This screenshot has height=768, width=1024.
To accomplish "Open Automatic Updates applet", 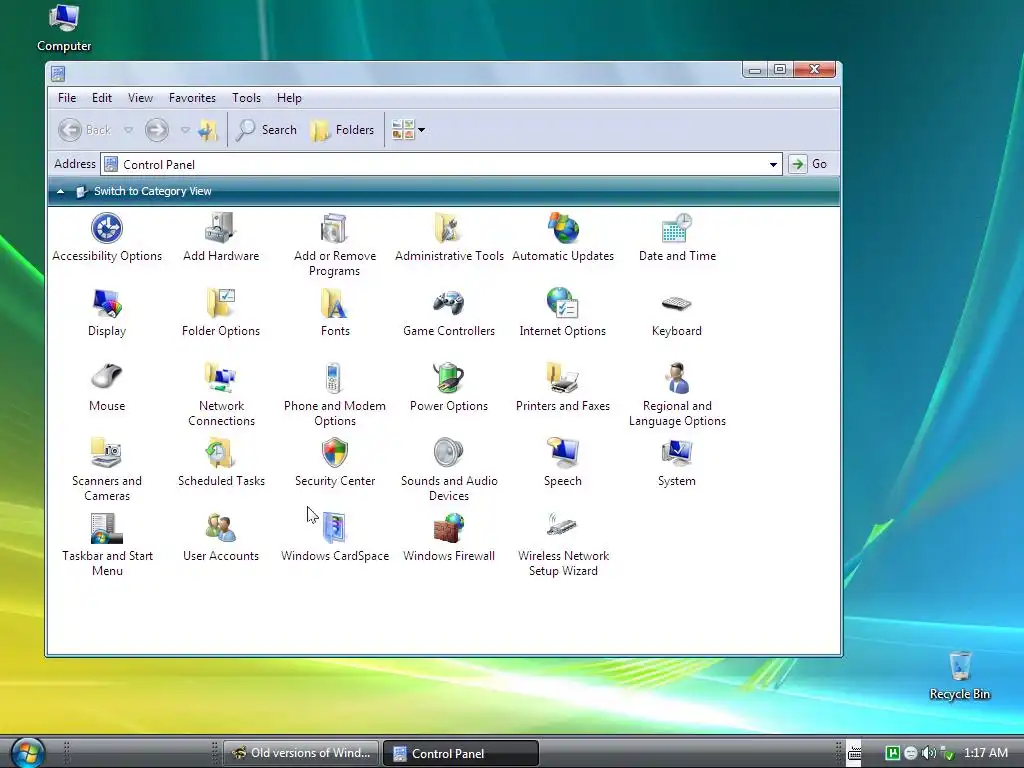I will click(563, 238).
